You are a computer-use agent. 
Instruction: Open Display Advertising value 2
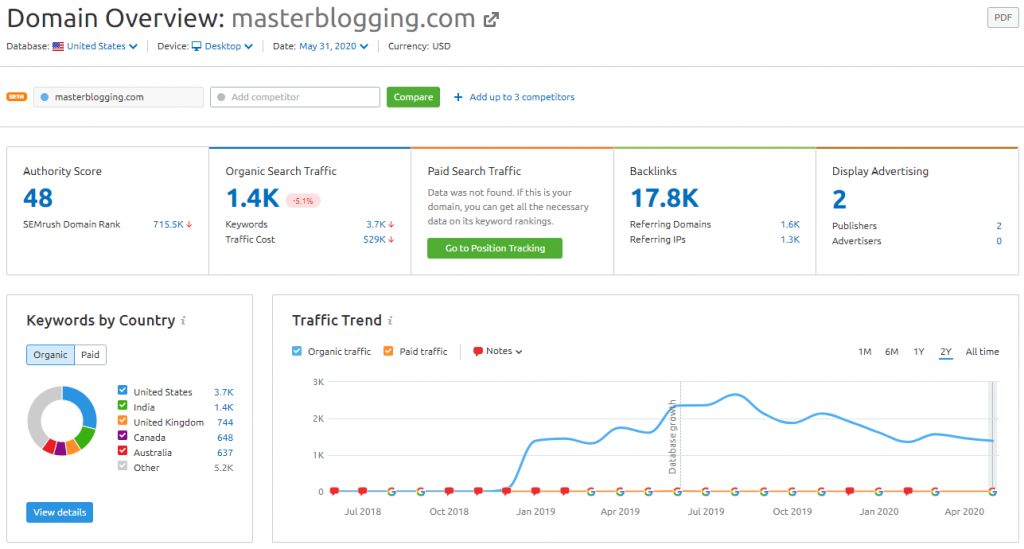click(x=839, y=200)
